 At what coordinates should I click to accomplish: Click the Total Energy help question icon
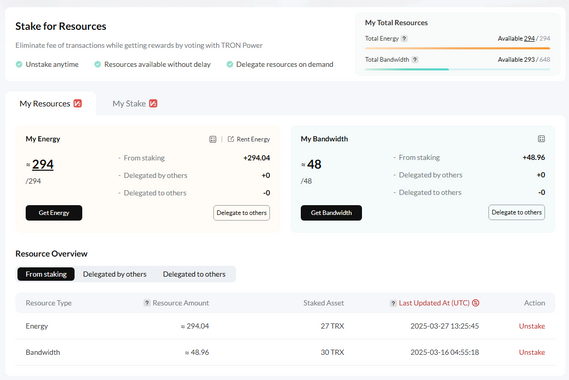point(404,38)
